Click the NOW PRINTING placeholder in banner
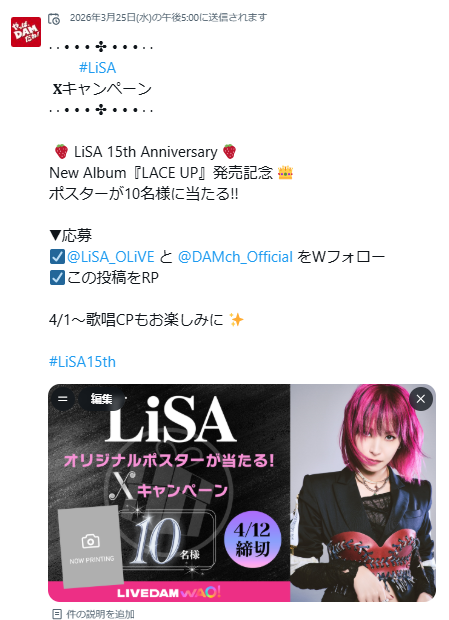Image resolution: width=449 pixels, height=620 pixels. (x=91, y=547)
